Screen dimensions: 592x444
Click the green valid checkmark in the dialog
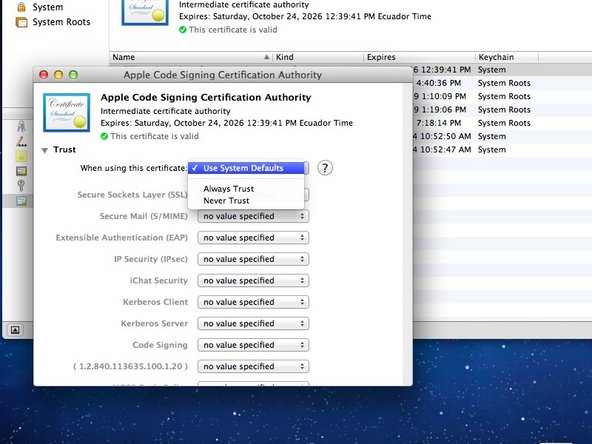click(104, 136)
